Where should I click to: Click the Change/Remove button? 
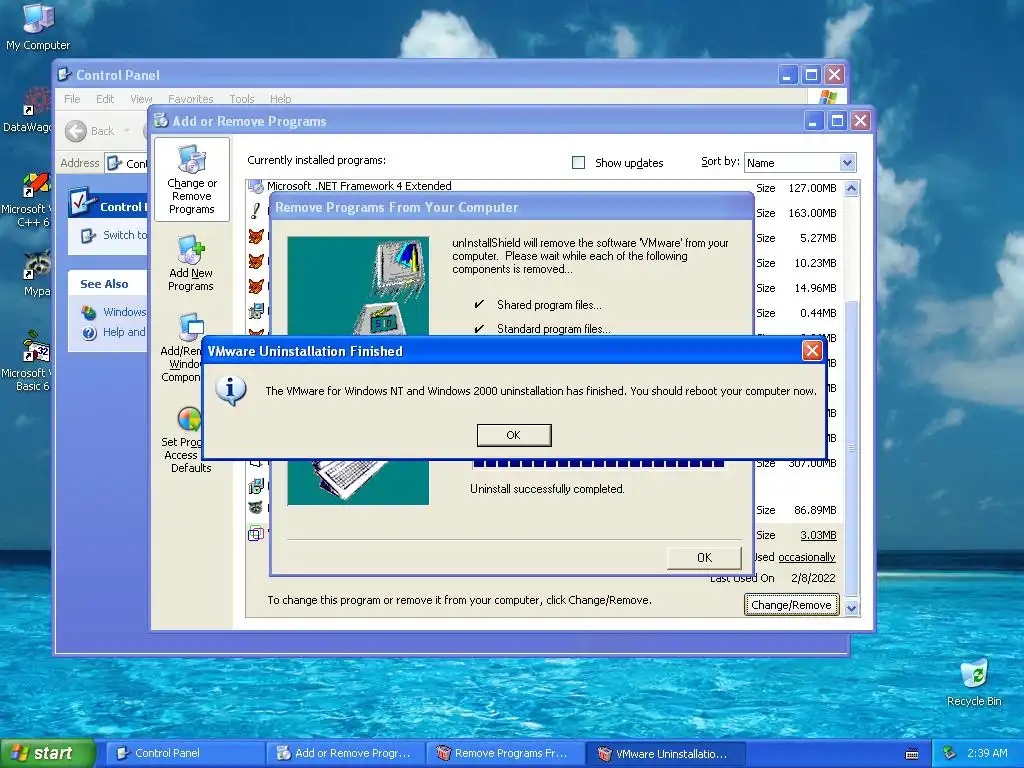click(791, 605)
